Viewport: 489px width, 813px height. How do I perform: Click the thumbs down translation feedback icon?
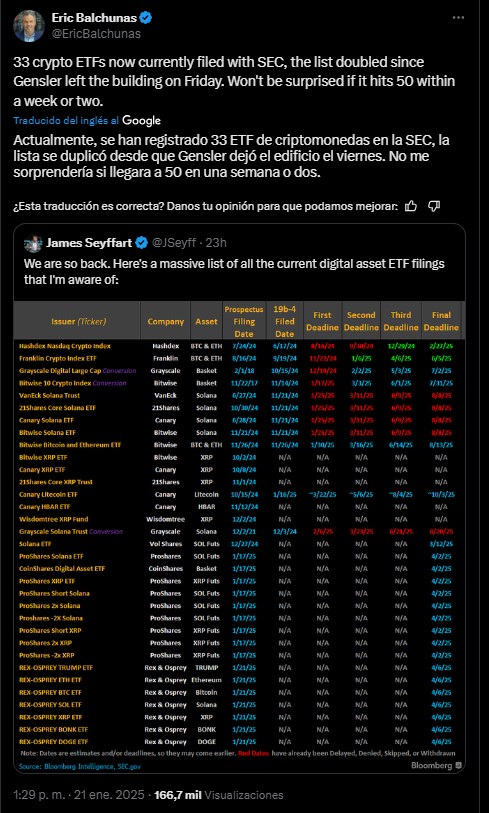[x=434, y=206]
